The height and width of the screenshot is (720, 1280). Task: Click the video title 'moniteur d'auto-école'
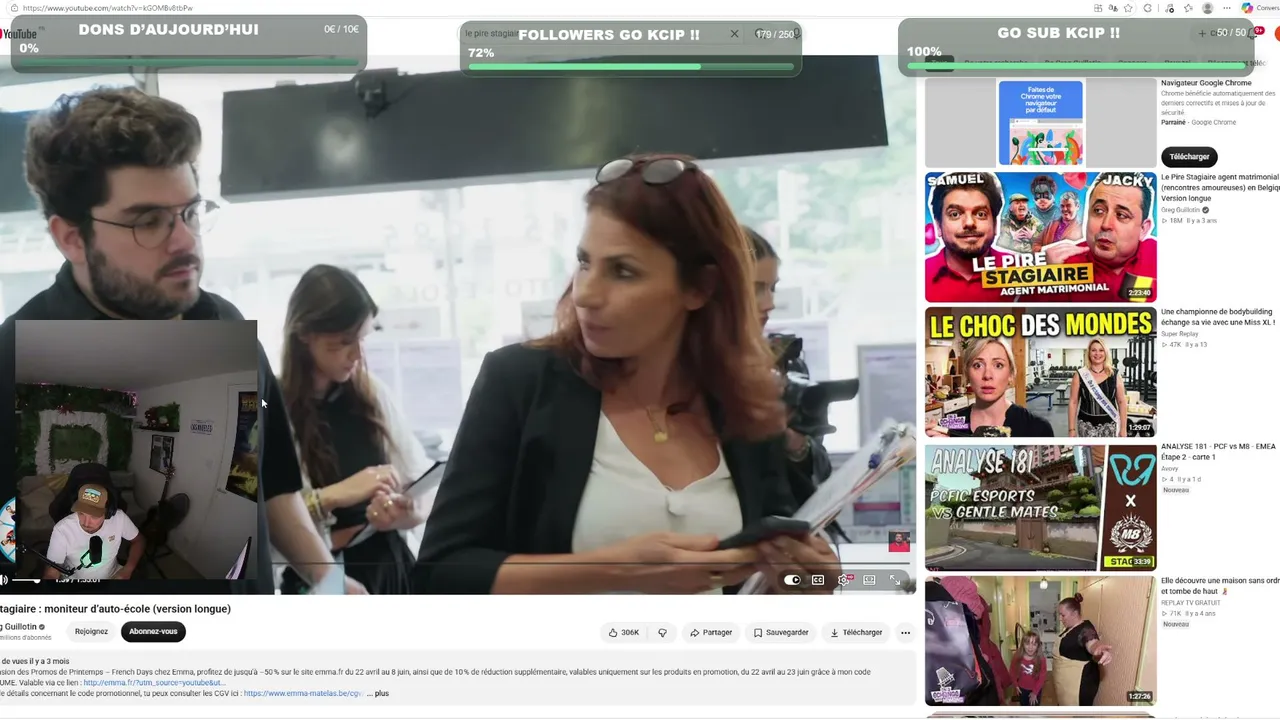[x=115, y=609]
